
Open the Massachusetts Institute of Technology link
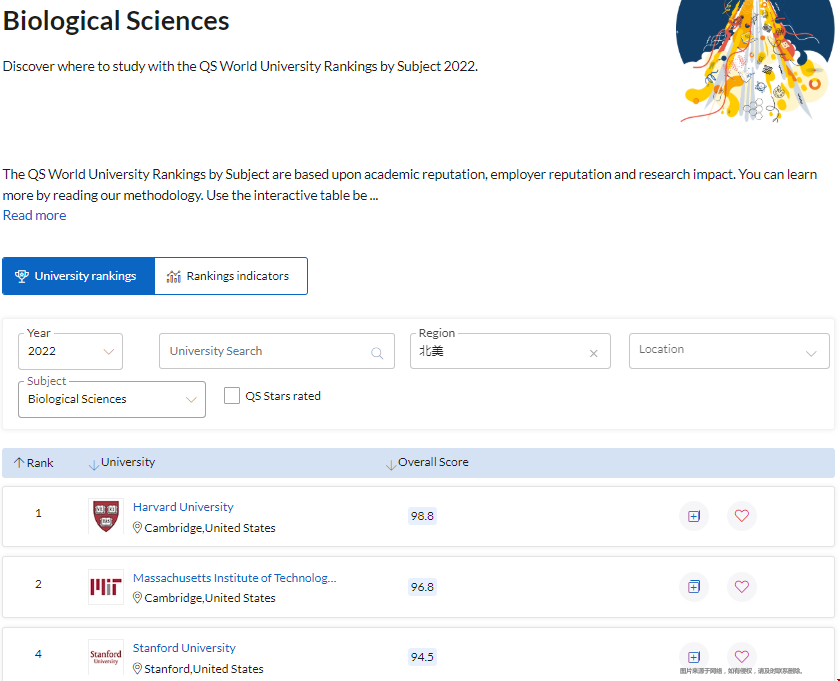coord(234,578)
